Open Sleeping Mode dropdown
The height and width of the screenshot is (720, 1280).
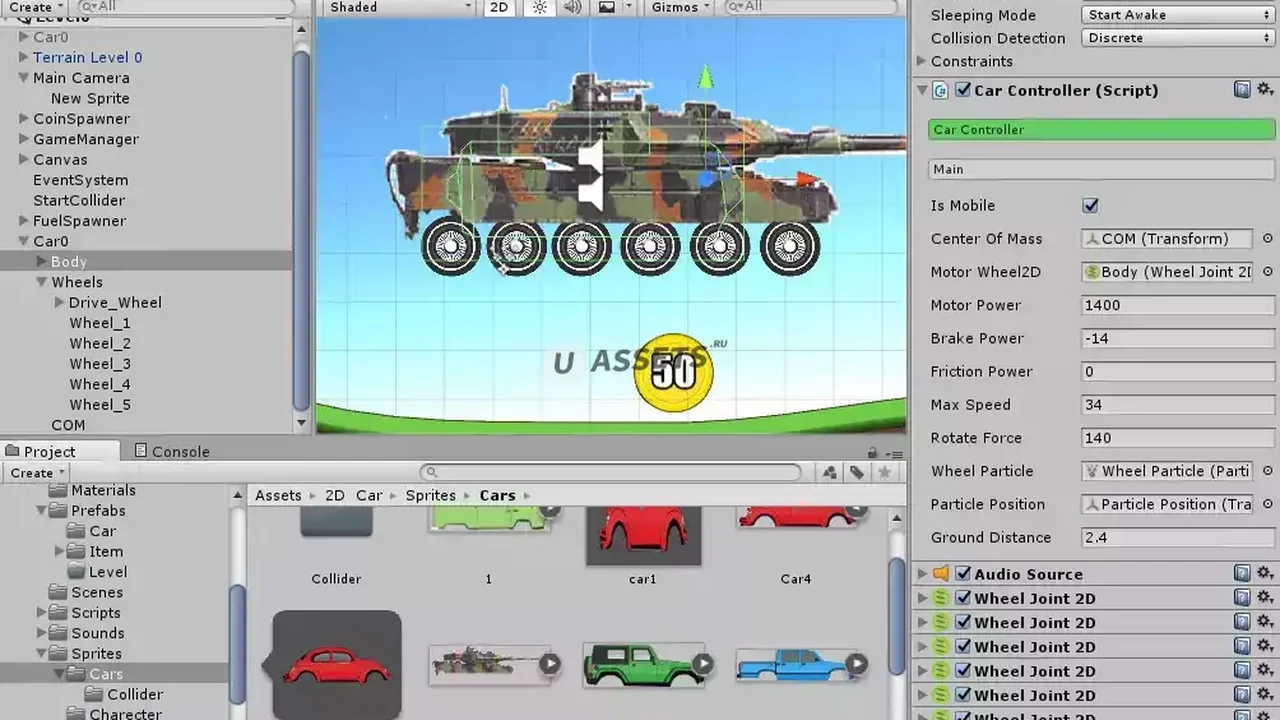(1178, 15)
